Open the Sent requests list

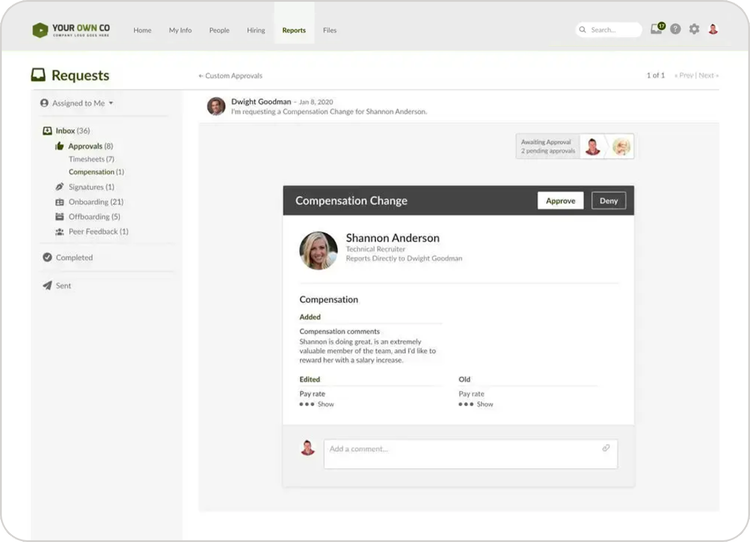(x=63, y=286)
